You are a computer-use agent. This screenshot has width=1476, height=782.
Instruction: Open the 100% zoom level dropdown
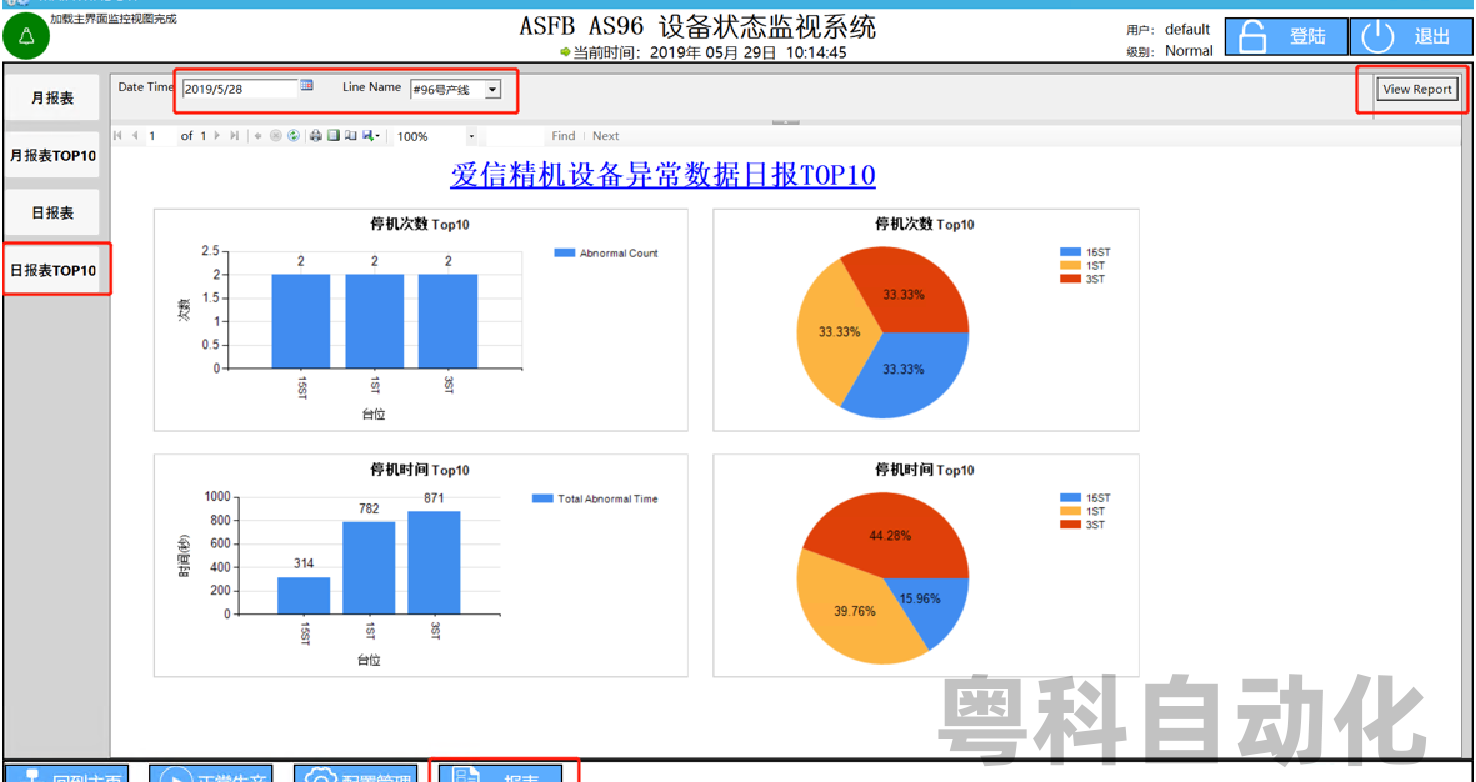pos(471,136)
